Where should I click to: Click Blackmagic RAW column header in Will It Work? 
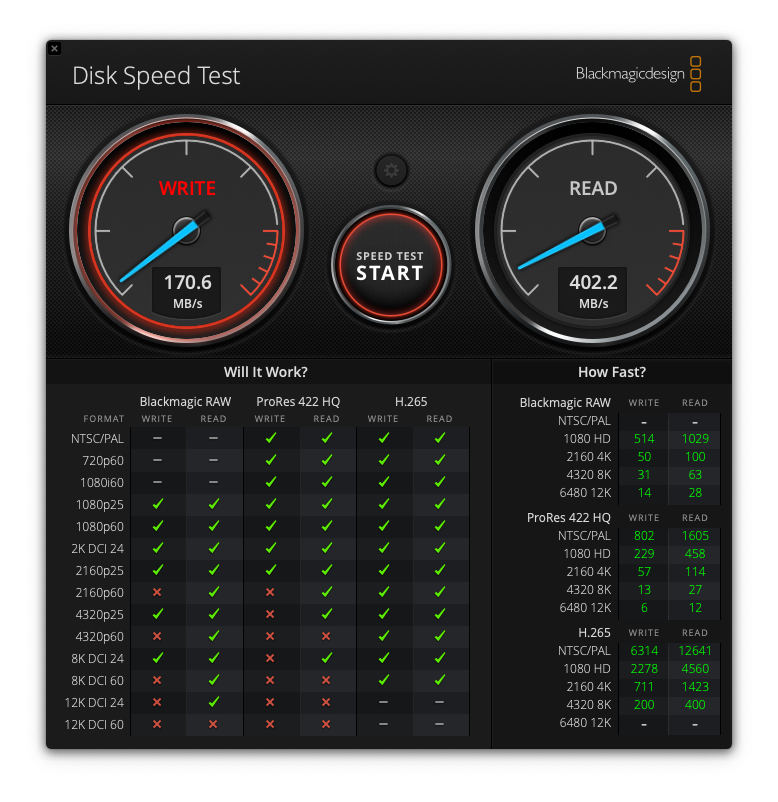[x=185, y=402]
